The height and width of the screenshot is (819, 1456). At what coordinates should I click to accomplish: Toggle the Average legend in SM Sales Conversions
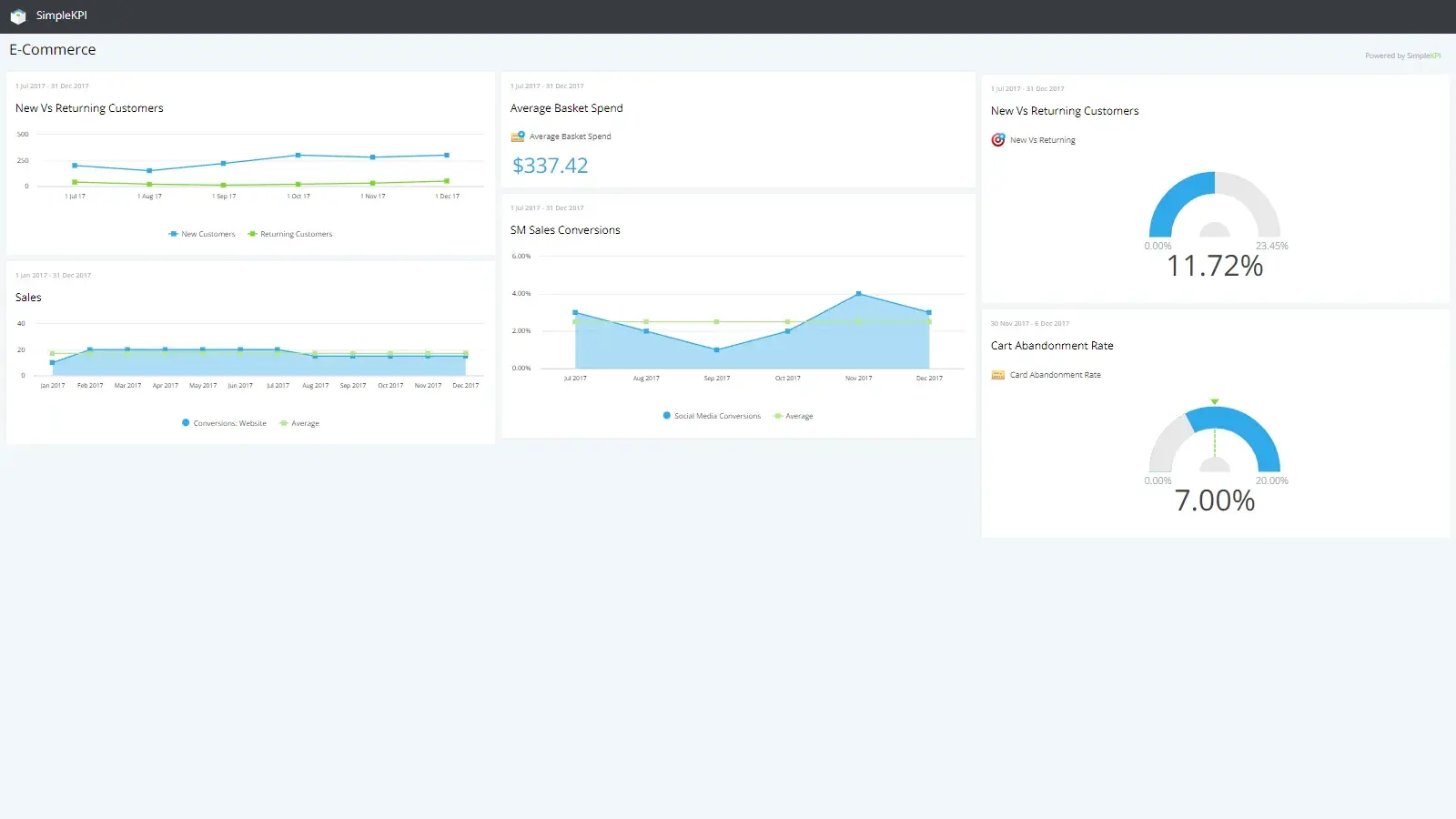click(x=794, y=416)
